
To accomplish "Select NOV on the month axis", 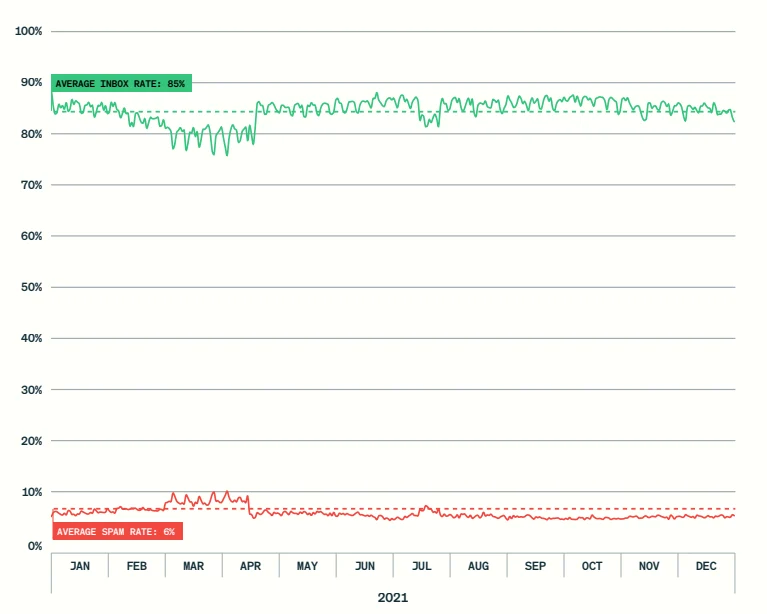I will (x=650, y=567).
